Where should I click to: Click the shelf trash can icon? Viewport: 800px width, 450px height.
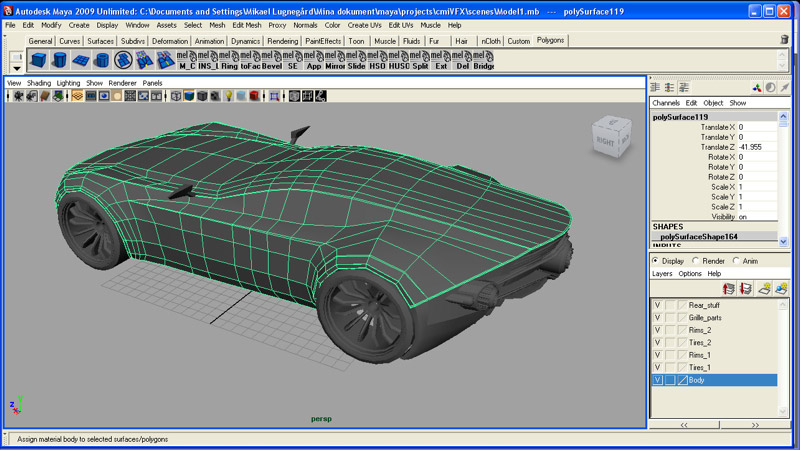coord(785,40)
